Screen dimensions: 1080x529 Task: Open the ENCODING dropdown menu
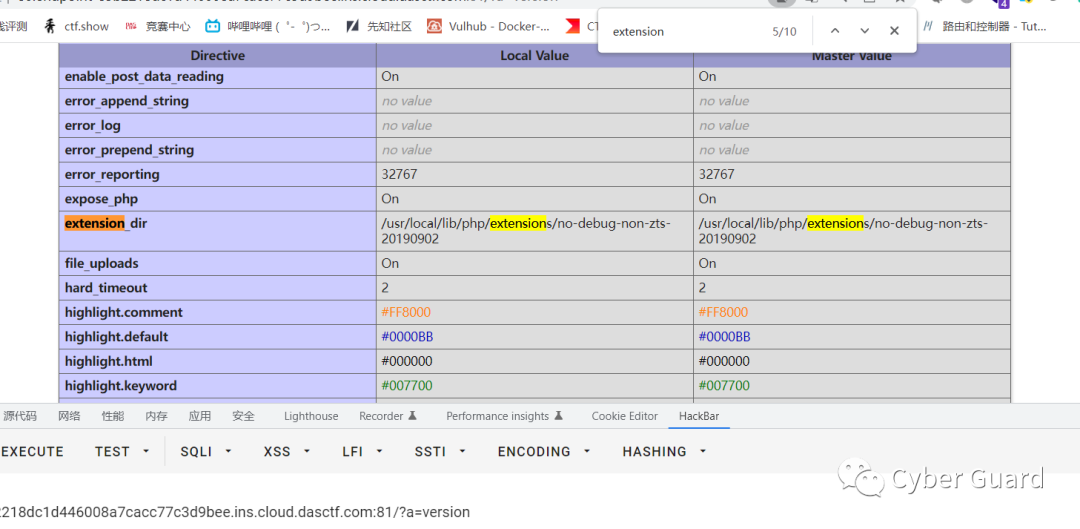point(544,451)
